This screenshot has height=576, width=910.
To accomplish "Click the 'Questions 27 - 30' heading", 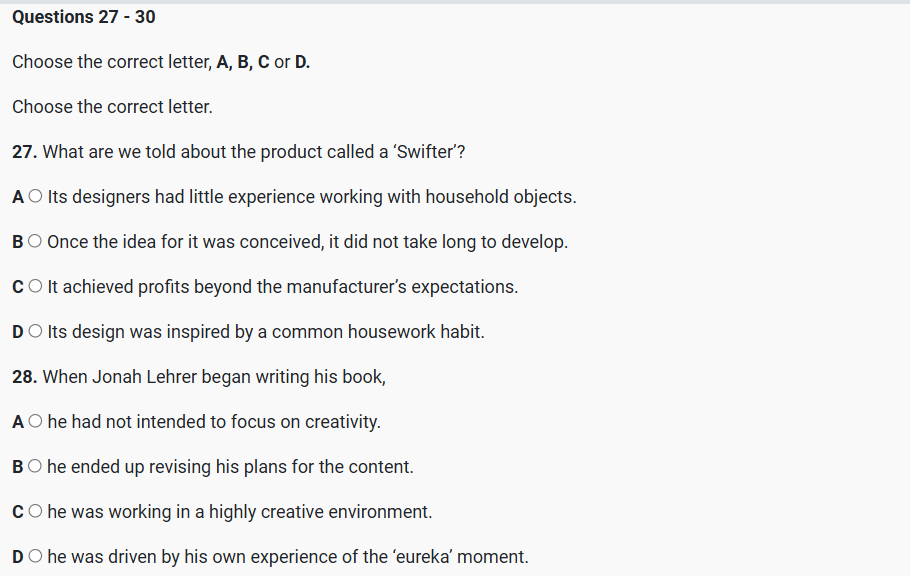I will (84, 17).
